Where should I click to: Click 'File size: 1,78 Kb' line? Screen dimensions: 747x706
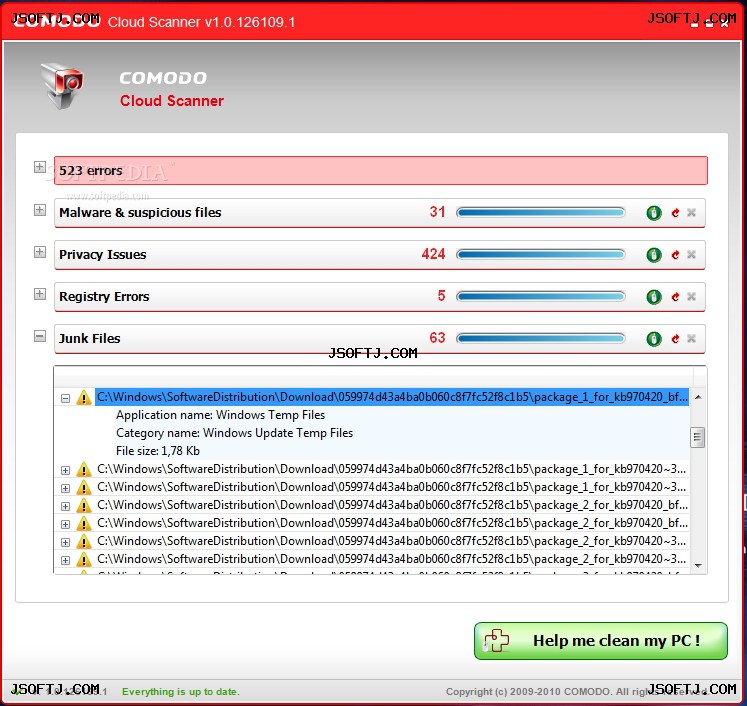[x=158, y=451]
